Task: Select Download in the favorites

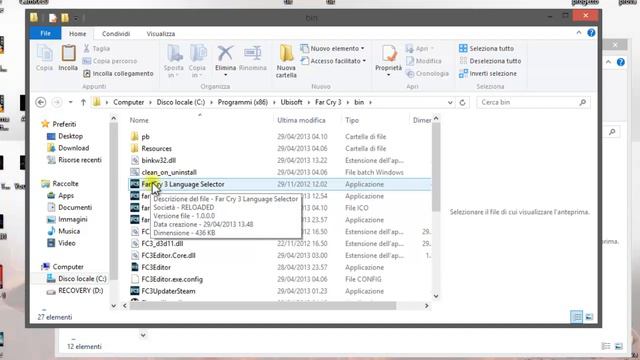Action: 68,148
